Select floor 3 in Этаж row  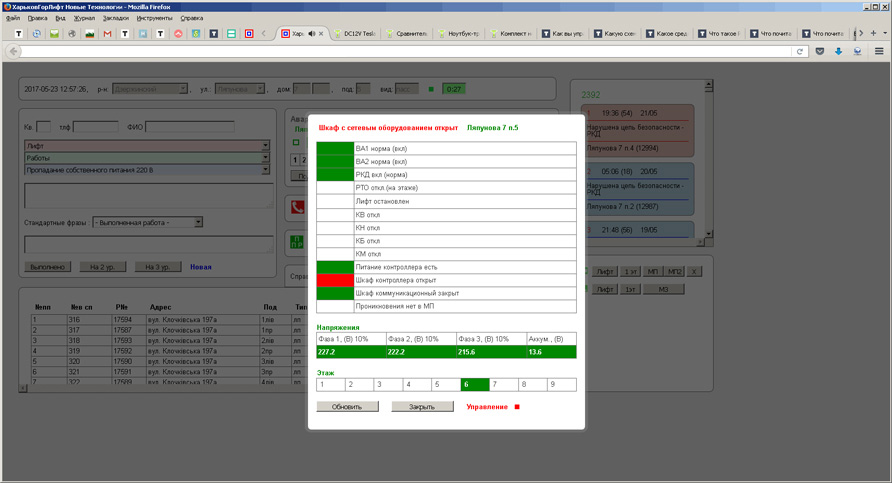coord(387,384)
